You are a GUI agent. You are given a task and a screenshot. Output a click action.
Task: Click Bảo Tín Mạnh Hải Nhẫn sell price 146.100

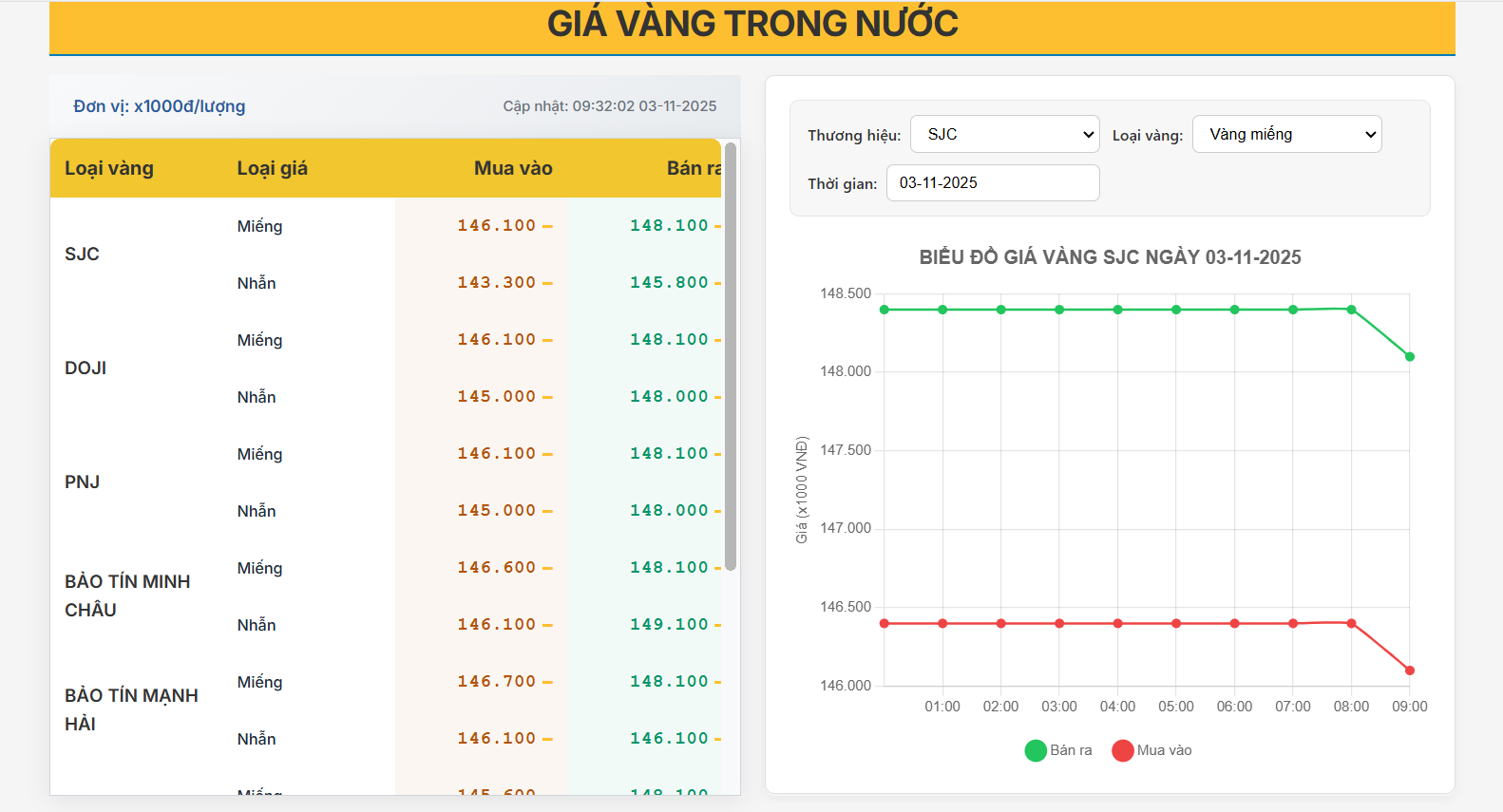pos(669,739)
